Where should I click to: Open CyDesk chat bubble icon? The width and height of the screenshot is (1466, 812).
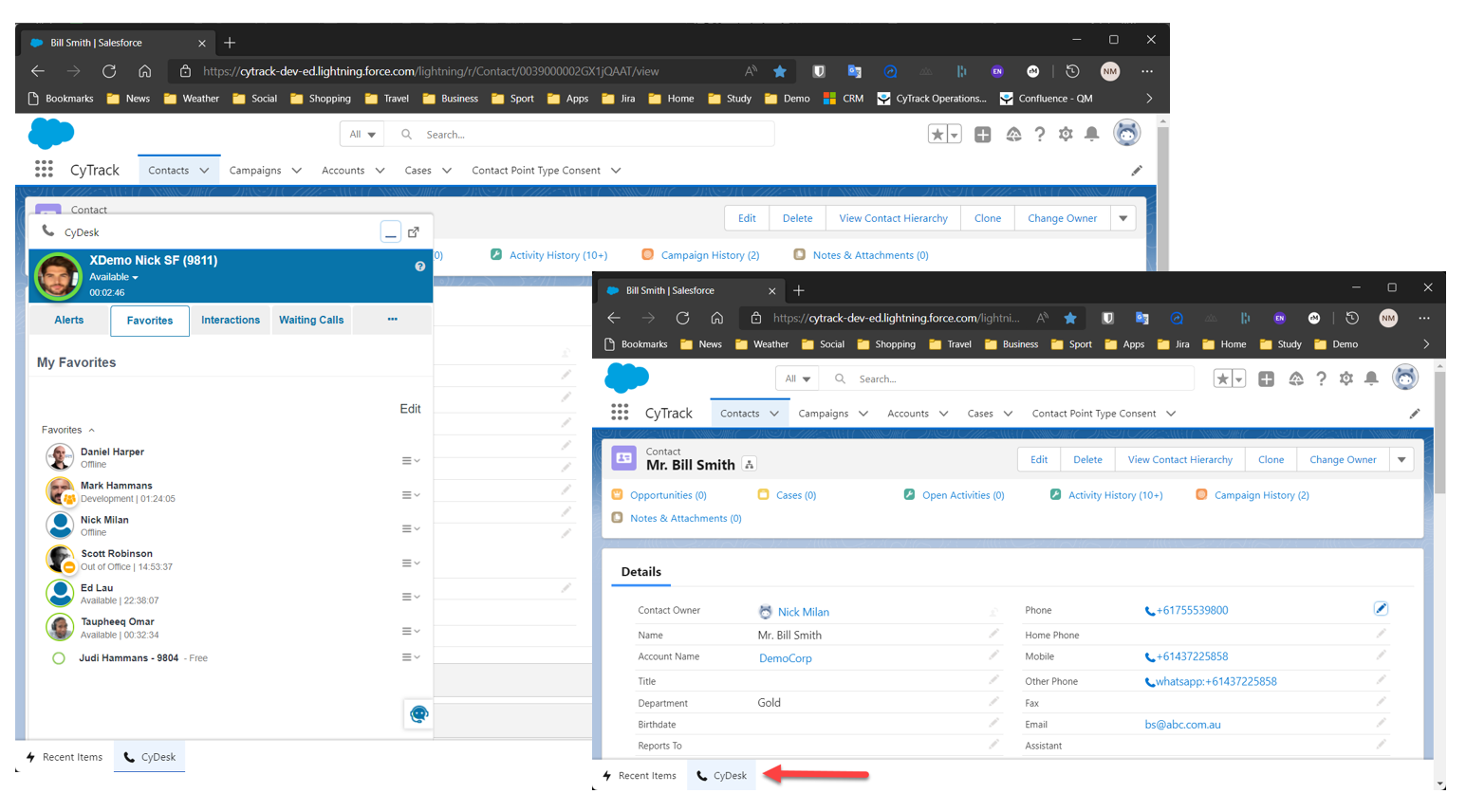coord(418,713)
